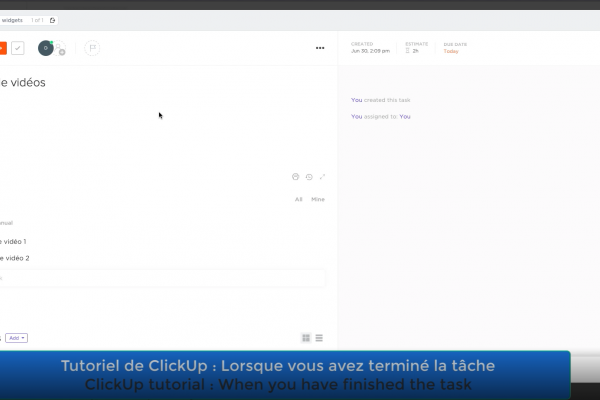Click the round template icon above the subtasks
This screenshot has width=600, height=400.
point(296,177)
